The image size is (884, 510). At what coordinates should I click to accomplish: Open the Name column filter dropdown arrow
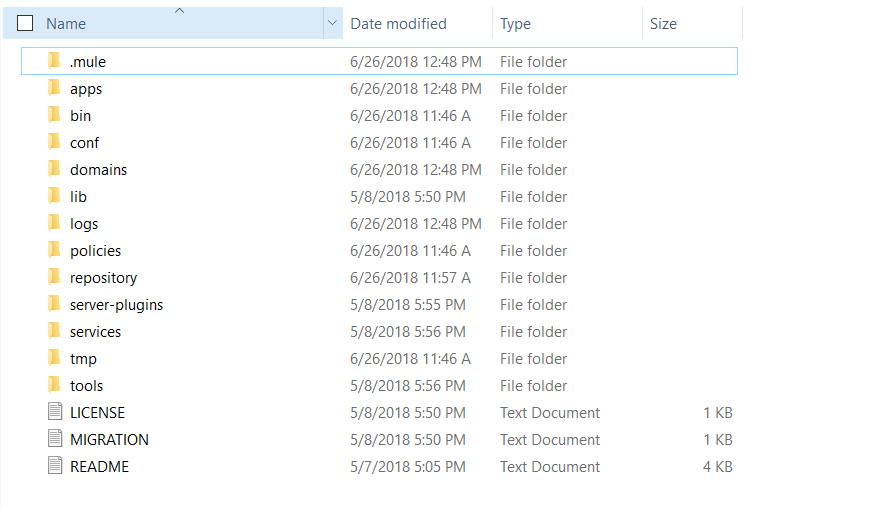(333, 23)
